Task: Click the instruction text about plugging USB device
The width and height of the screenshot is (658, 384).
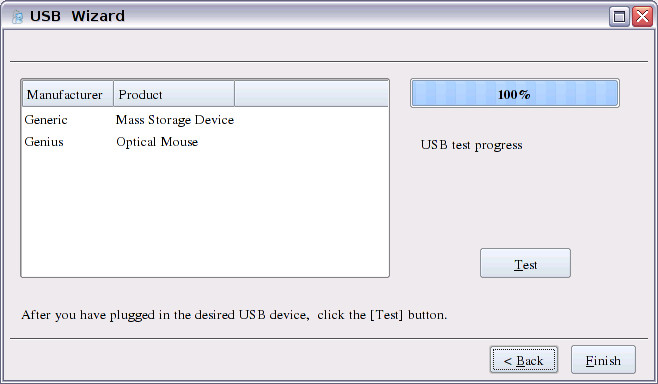Action: (x=234, y=315)
